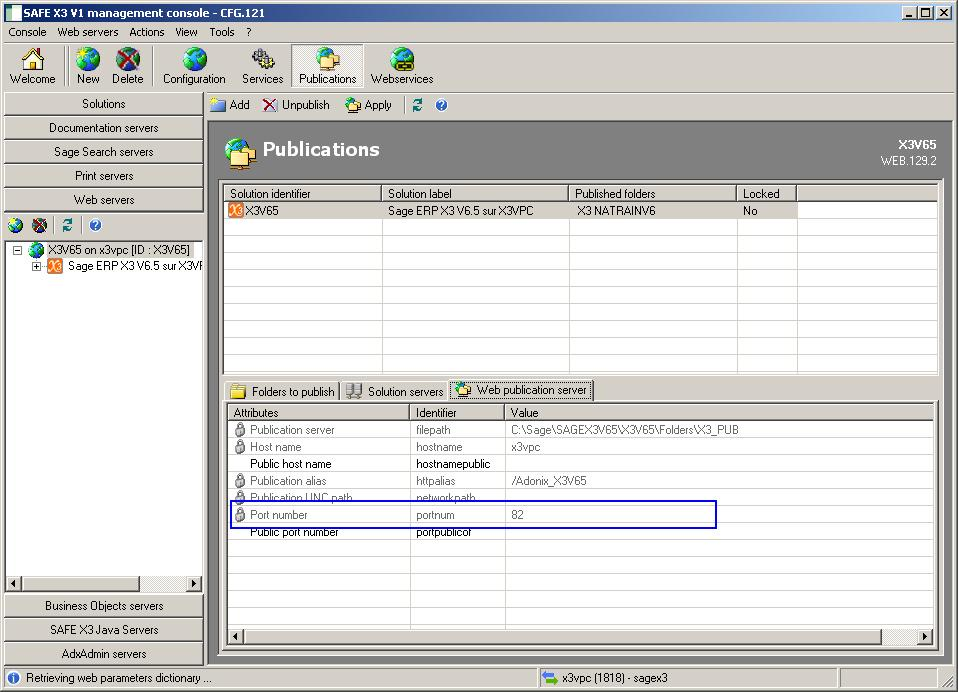Click the New web server globe icon
This screenshot has width=958, height=692.
88,65
